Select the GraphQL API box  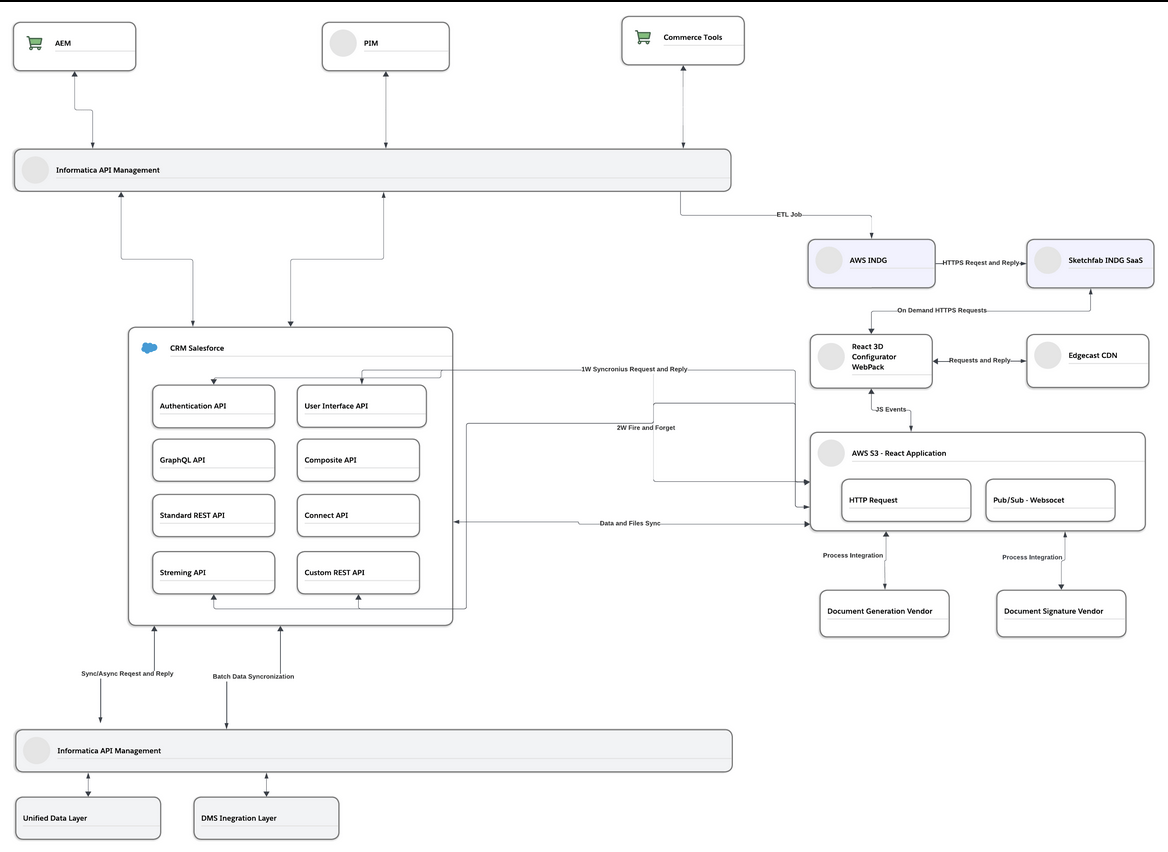coord(214,460)
